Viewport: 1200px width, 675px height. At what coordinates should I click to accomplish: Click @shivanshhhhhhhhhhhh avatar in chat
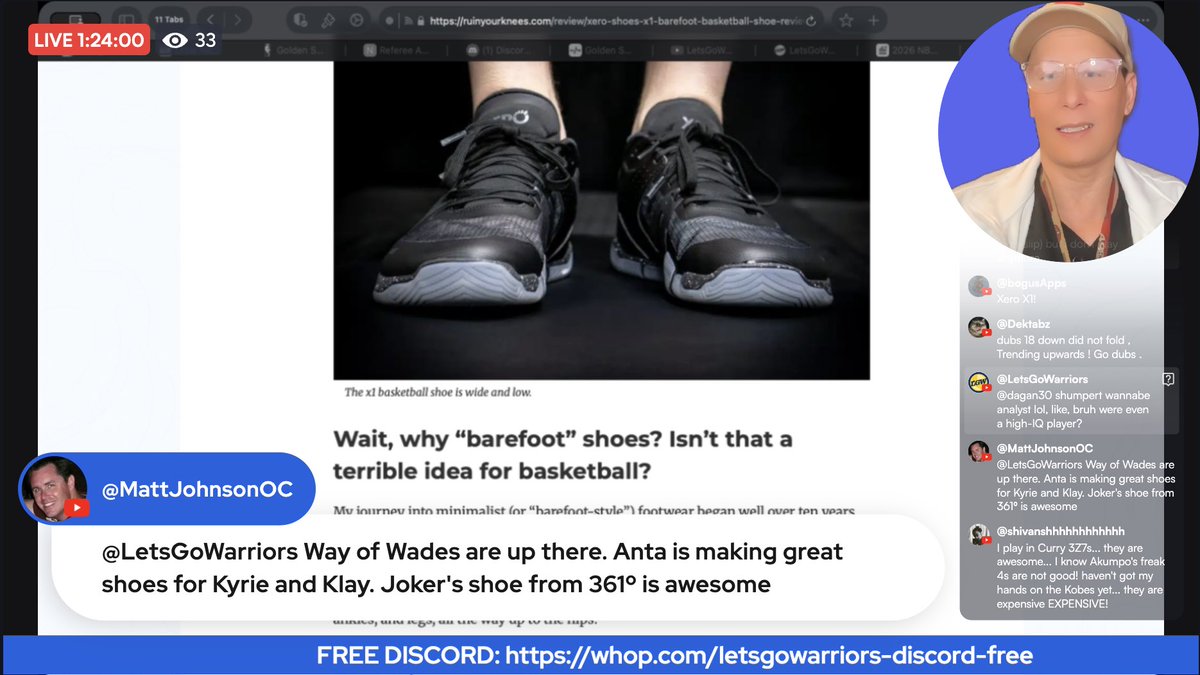pos(979,534)
